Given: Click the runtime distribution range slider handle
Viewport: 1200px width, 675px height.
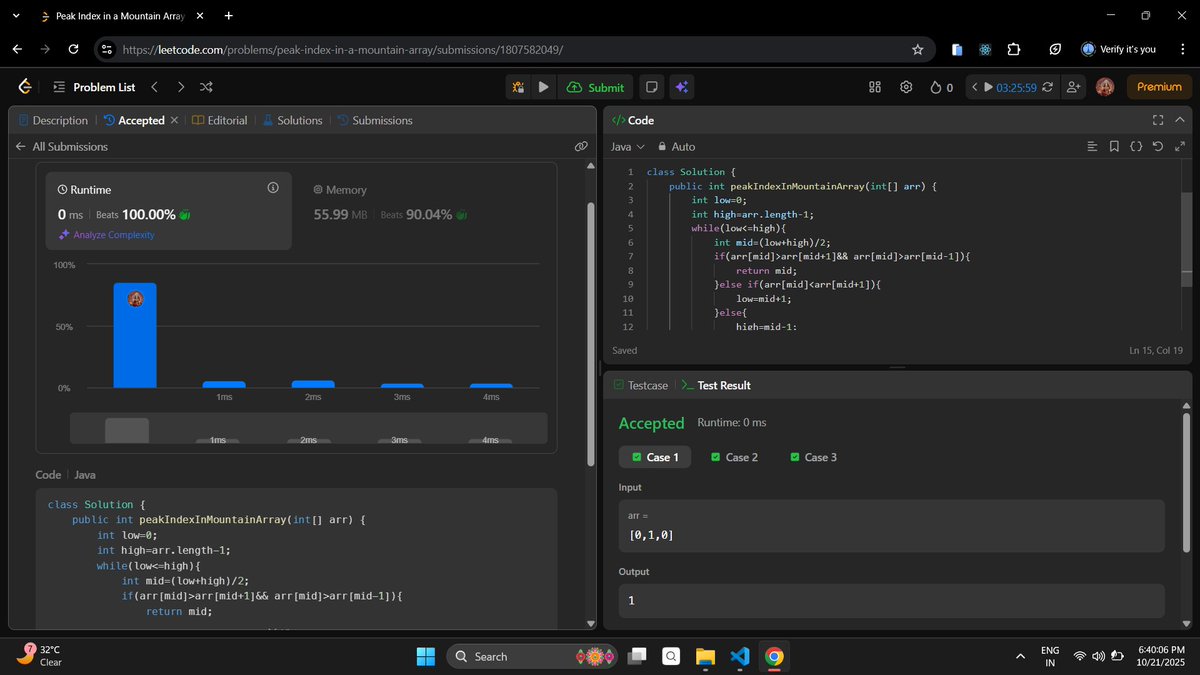Looking at the screenshot, I should pyautogui.click(x=127, y=430).
